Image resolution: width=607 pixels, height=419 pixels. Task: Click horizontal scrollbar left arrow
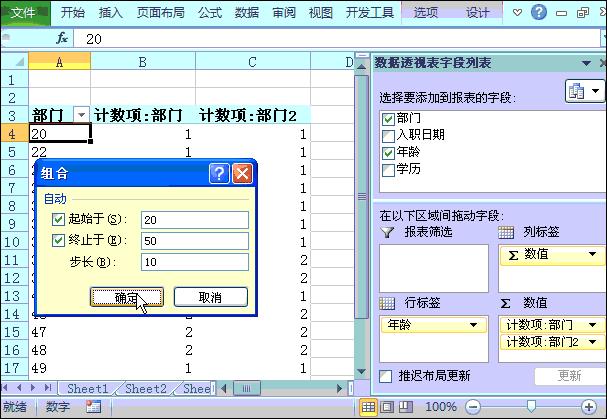point(223,388)
